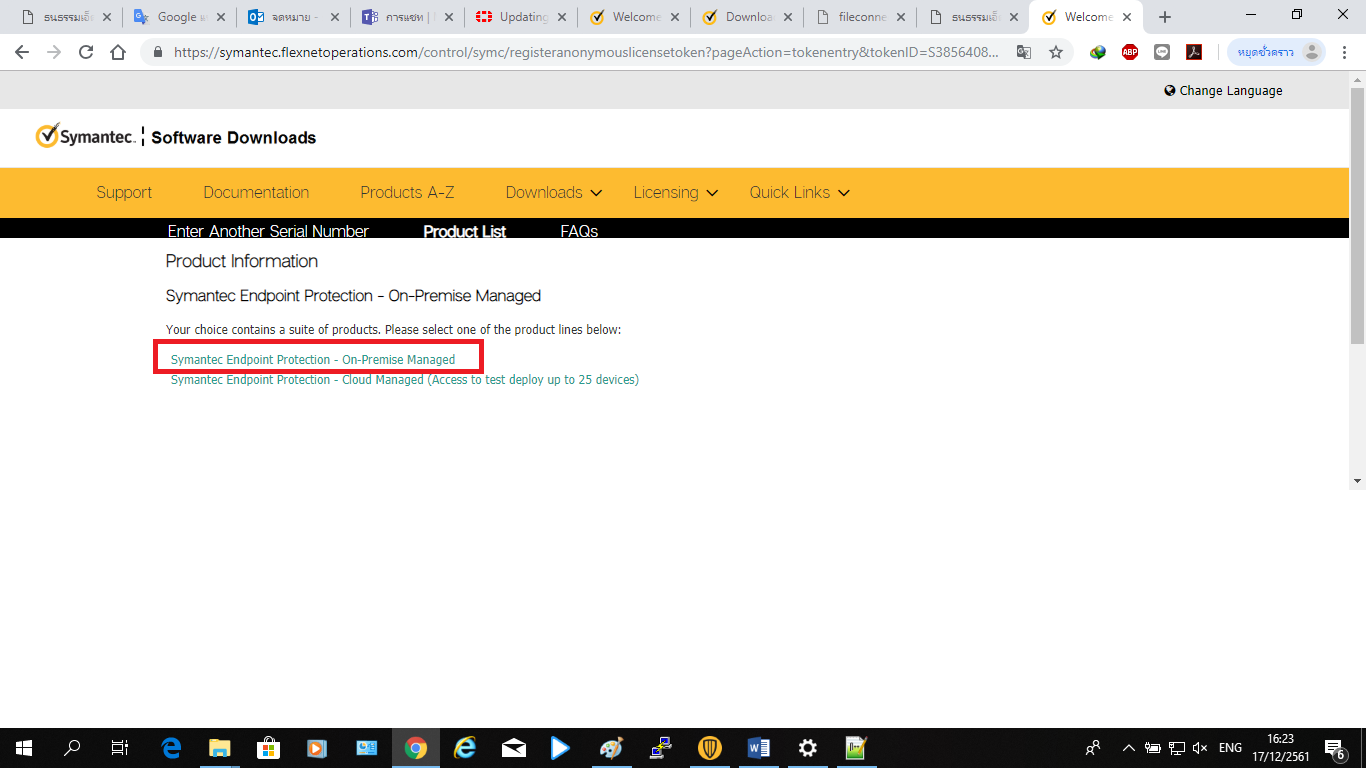Expand the Downloads dropdown menu
The height and width of the screenshot is (768, 1366).
(553, 193)
